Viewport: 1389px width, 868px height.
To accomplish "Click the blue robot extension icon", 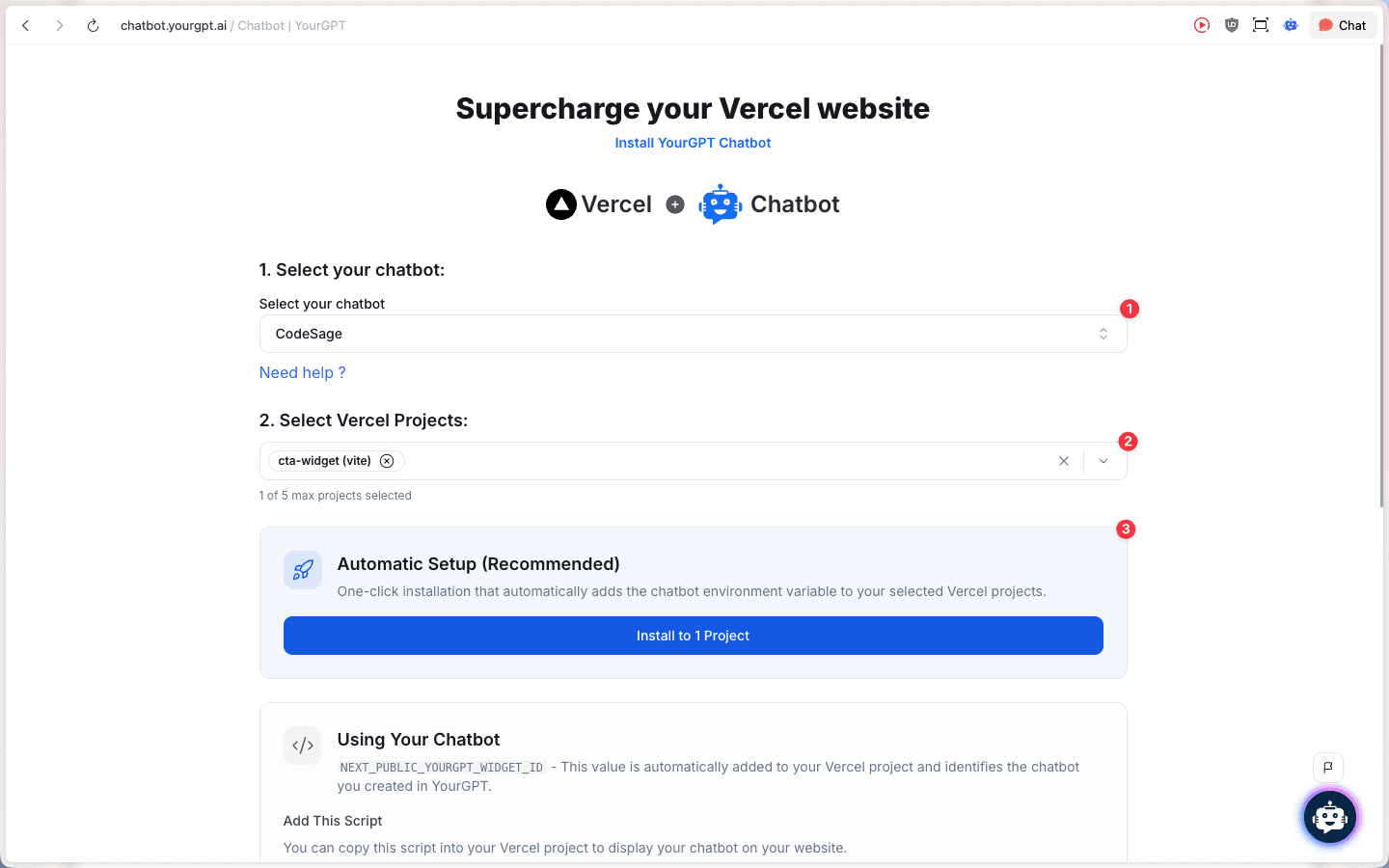I will [x=1291, y=26].
